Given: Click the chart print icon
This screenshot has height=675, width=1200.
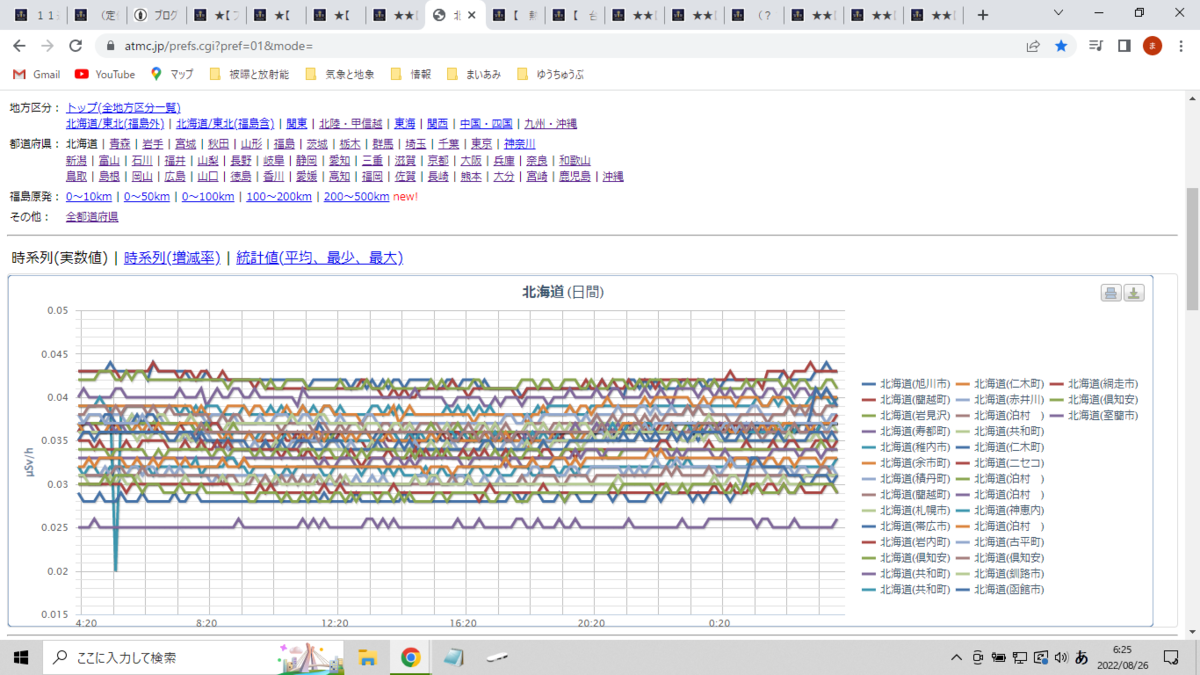Looking at the screenshot, I should pyautogui.click(x=1111, y=293).
